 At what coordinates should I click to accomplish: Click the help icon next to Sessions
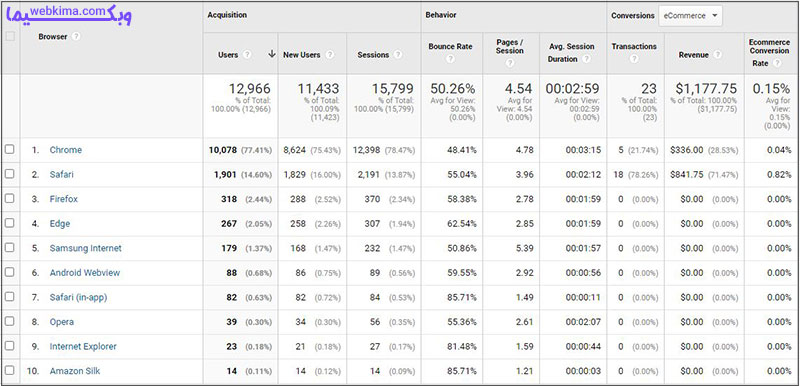[398, 55]
